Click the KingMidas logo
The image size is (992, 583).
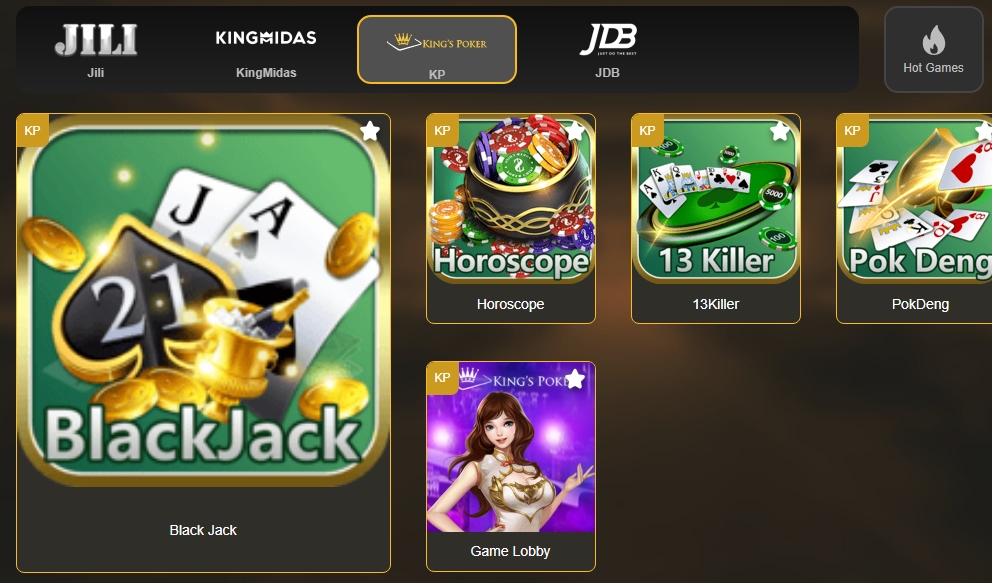pyautogui.click(x=266, y=38)
